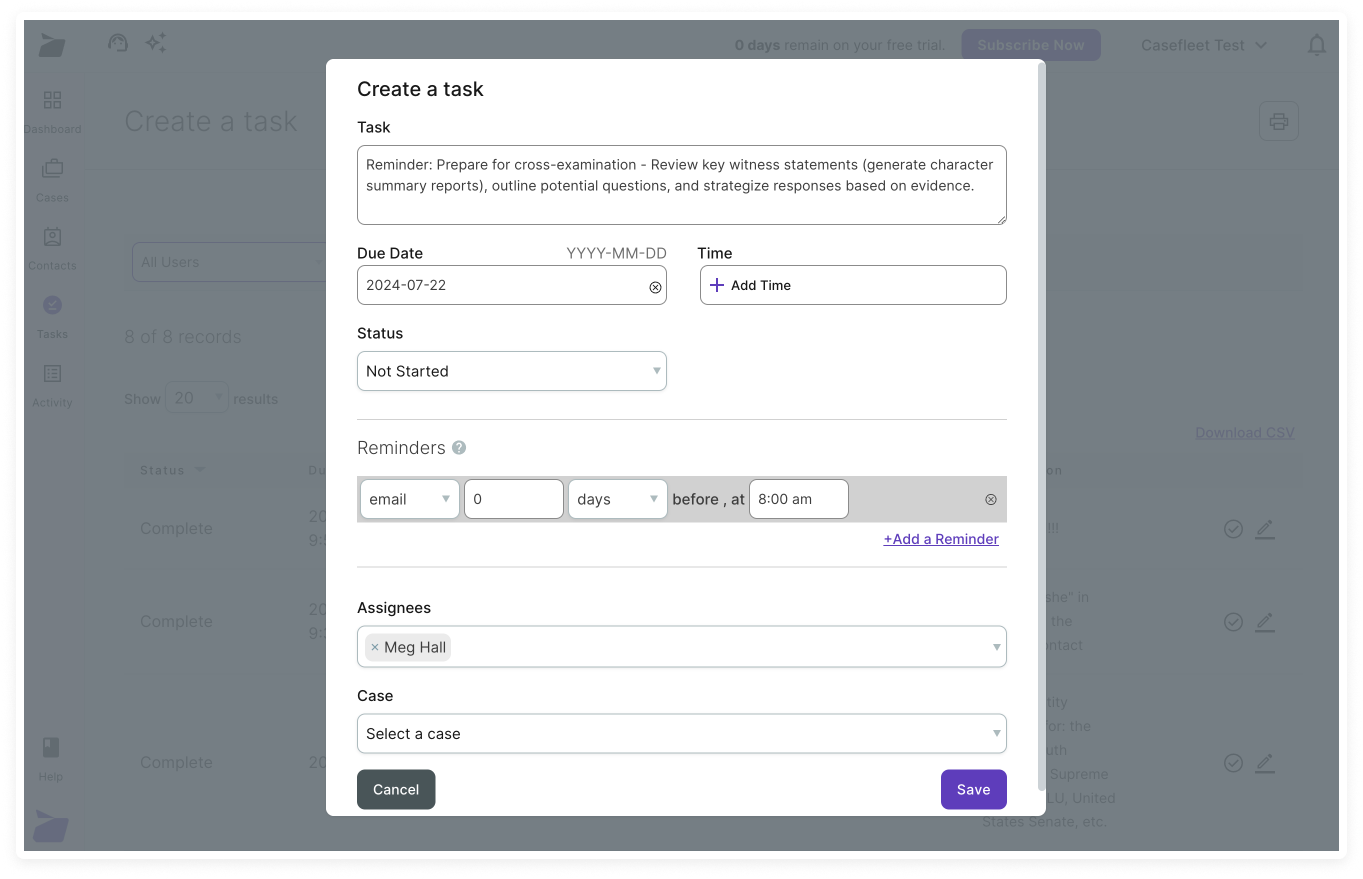Click the Add a Reminder link

940,539
